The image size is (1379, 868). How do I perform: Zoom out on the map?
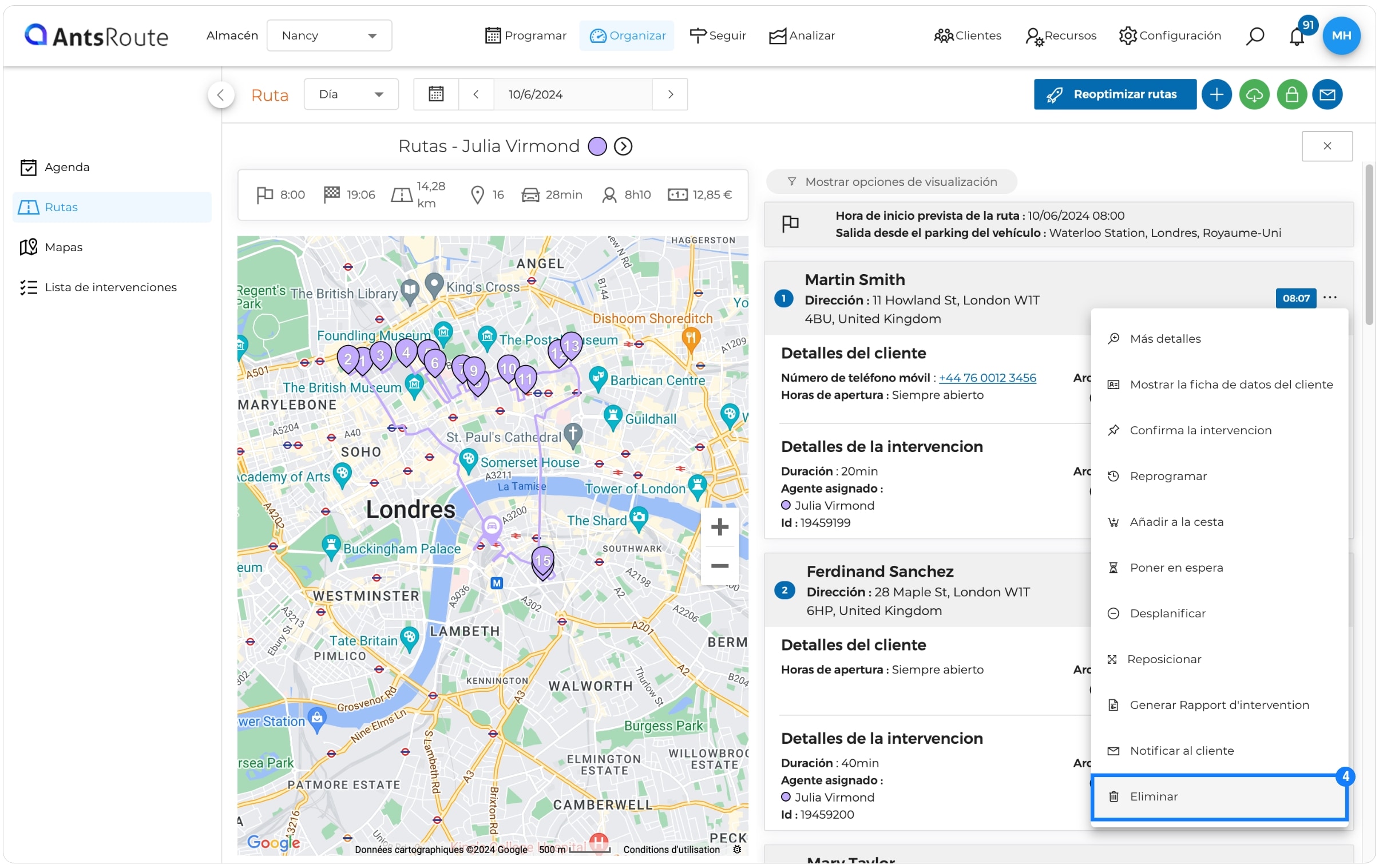(720, 566)
